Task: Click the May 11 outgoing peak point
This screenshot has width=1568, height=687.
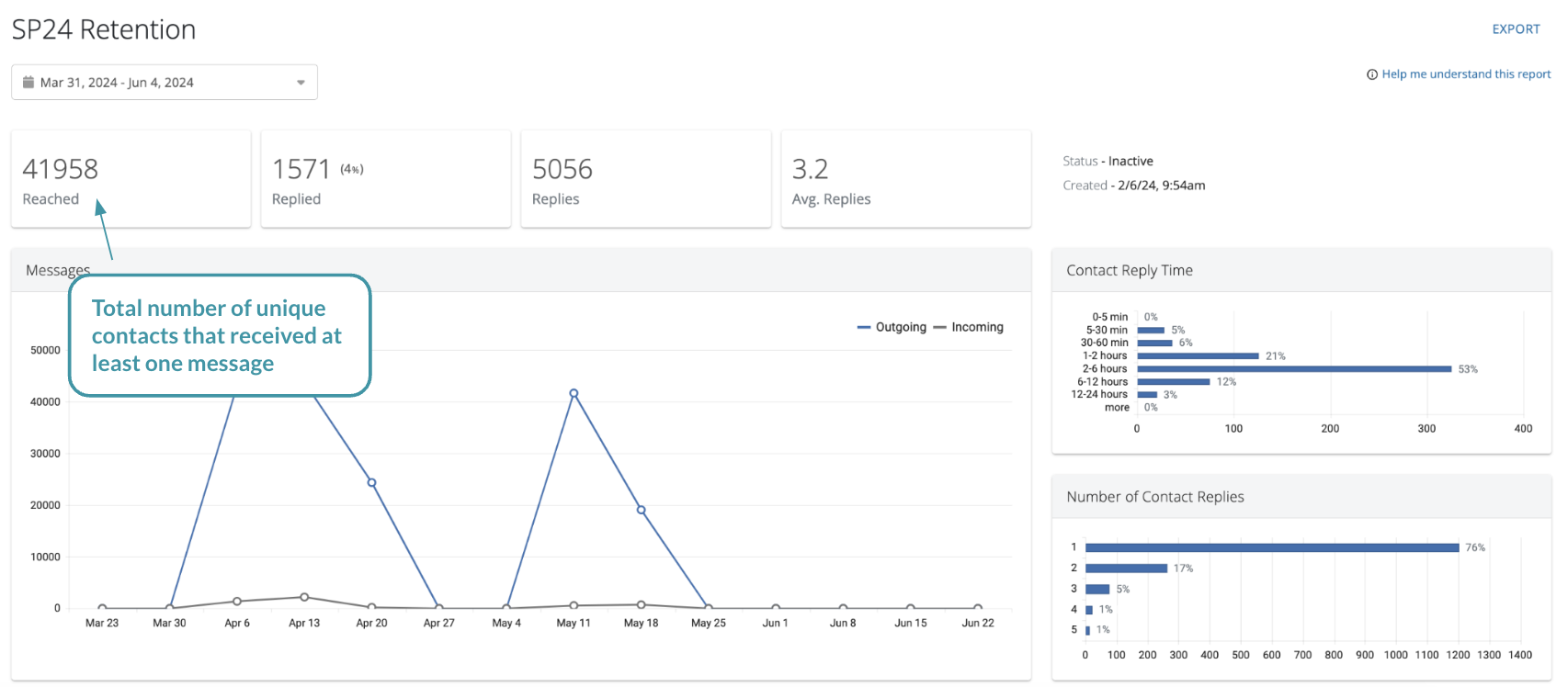Action: [x=574, y=393]
